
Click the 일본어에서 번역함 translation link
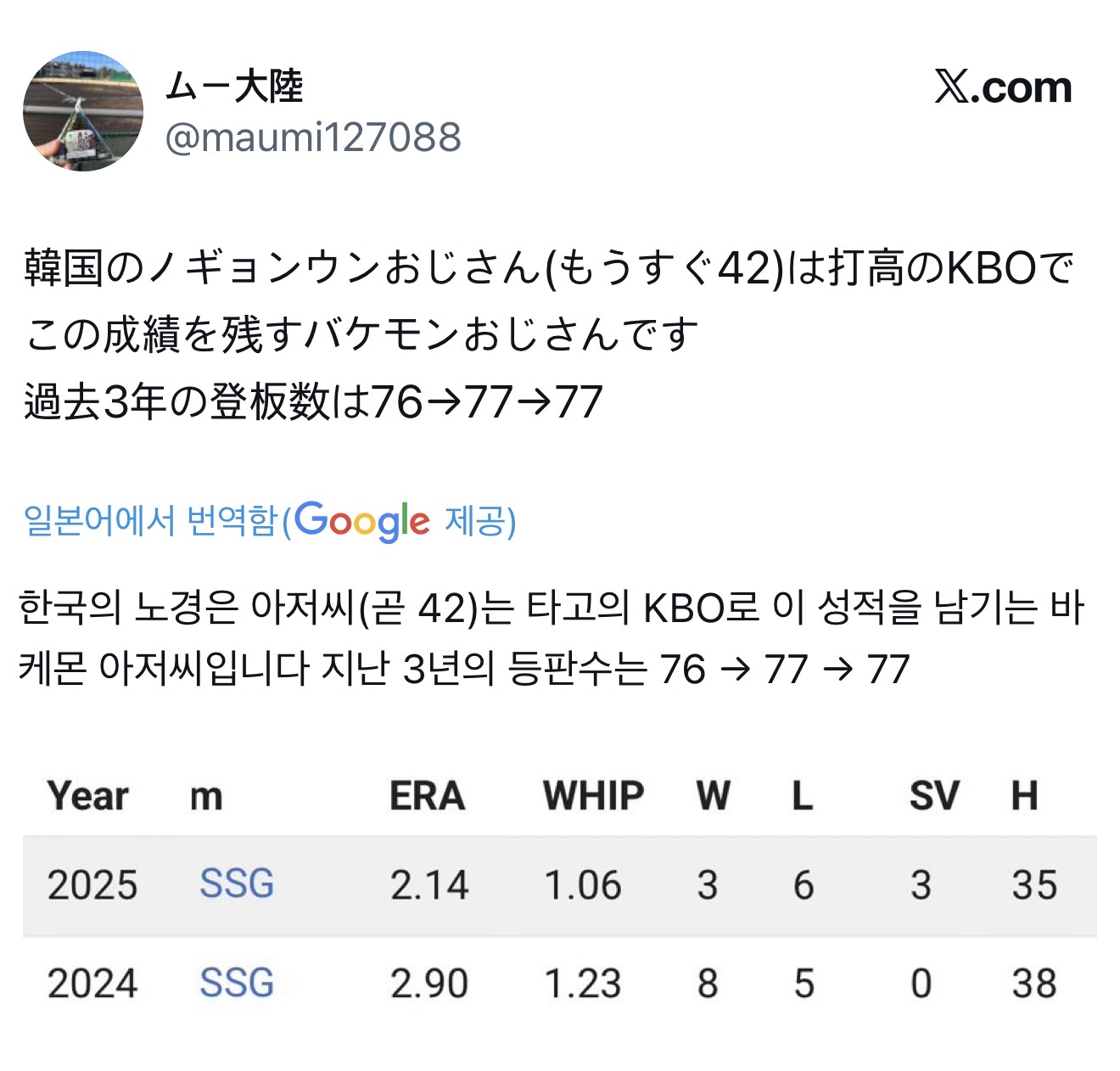[150, 520]
